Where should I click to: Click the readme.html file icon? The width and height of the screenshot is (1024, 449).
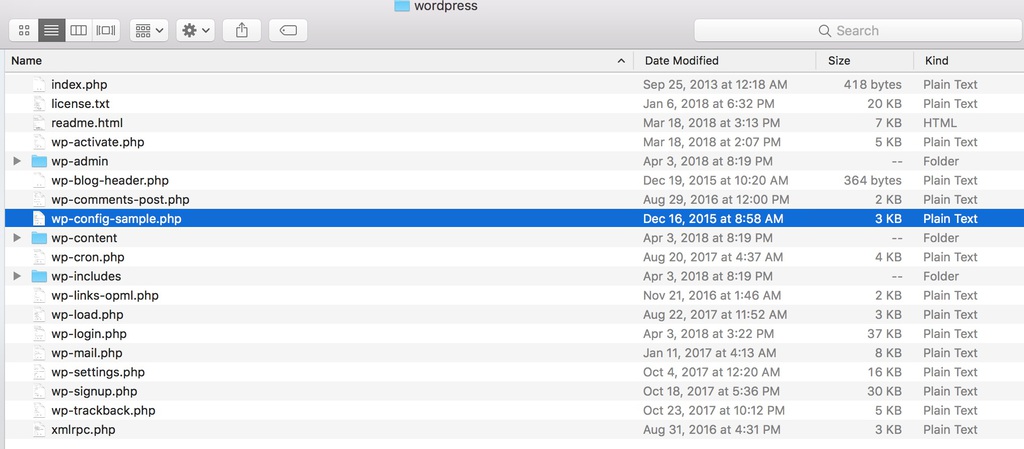tap(39, 123)
